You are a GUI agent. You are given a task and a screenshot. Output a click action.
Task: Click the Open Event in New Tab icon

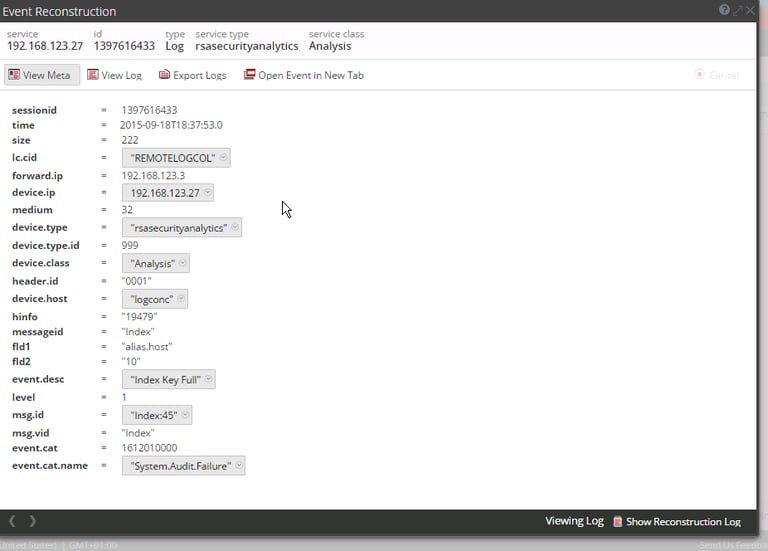249,74
